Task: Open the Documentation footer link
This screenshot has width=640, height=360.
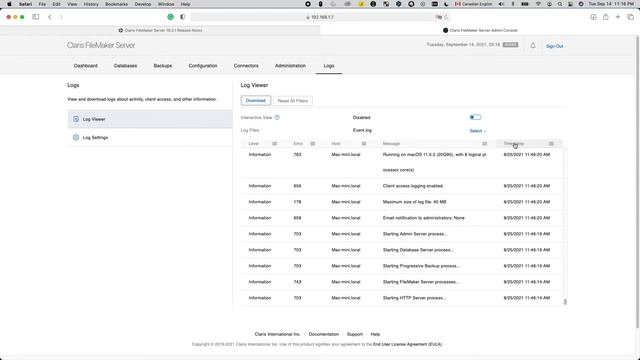Action: [324, 334]
